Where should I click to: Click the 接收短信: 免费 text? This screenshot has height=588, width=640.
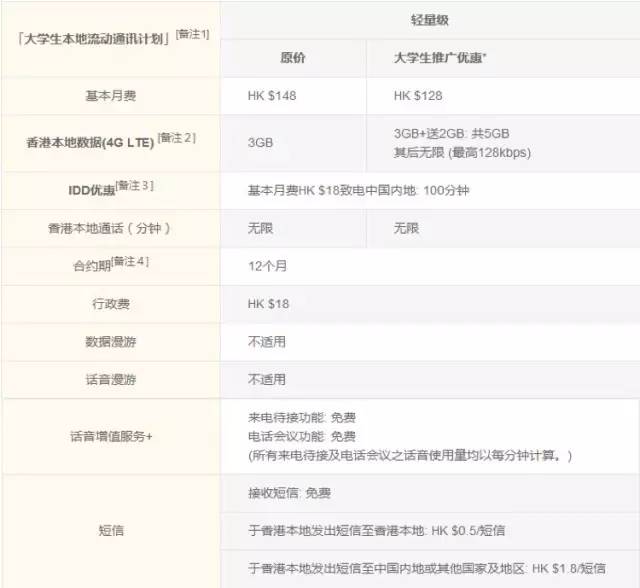pos(289,493)
